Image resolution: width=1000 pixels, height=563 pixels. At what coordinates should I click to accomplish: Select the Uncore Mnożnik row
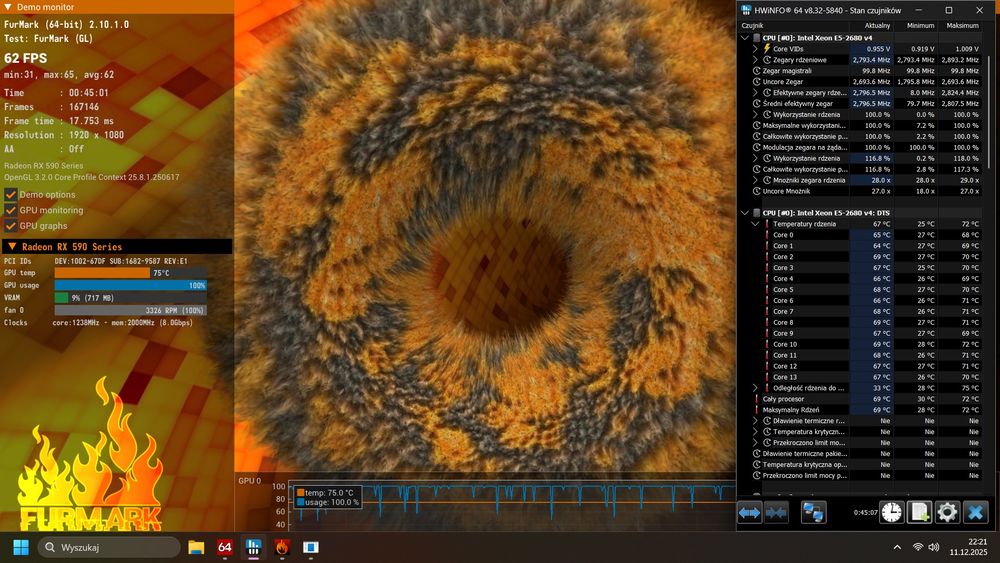860,191
